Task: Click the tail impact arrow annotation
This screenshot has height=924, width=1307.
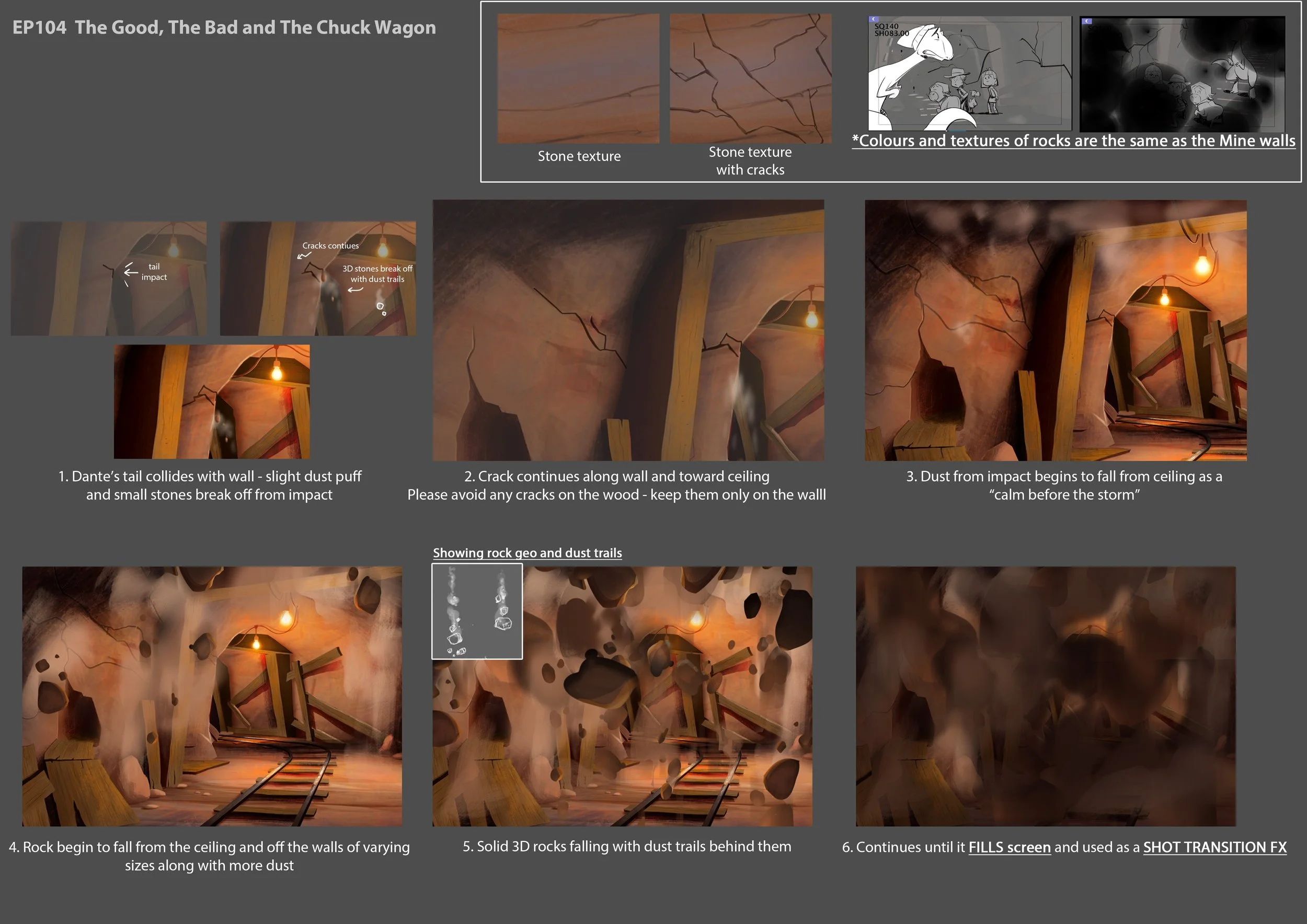Action: [132, 272]
